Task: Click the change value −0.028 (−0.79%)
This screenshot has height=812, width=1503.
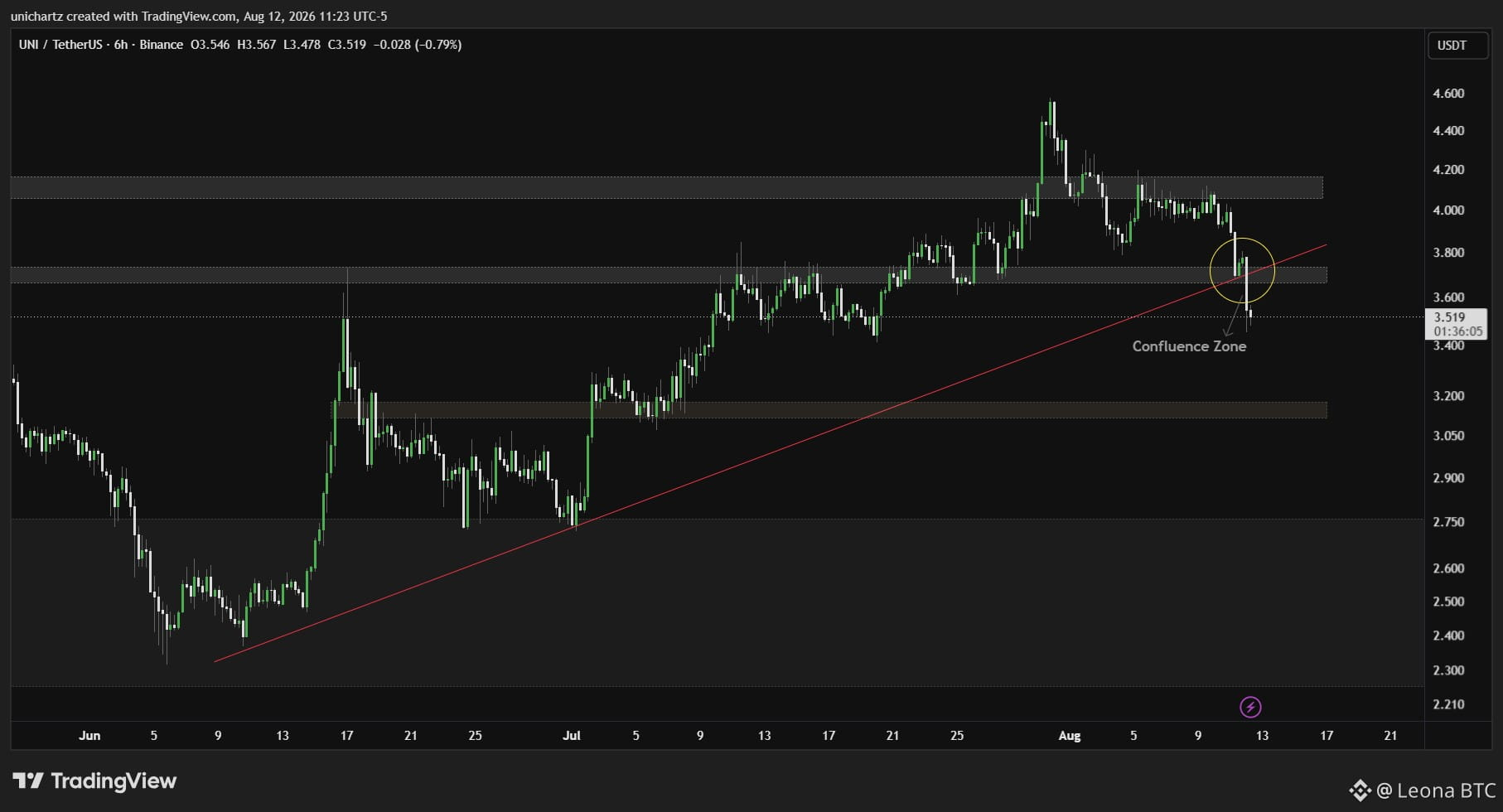Action: (418, 45)
